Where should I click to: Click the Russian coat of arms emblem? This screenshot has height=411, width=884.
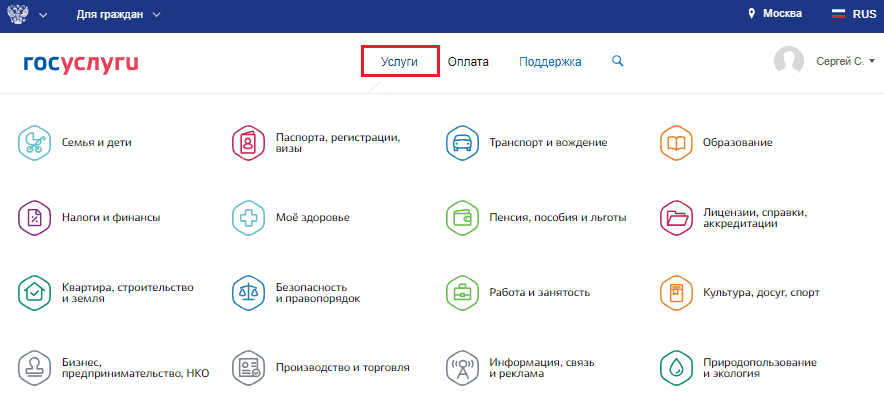18,14
